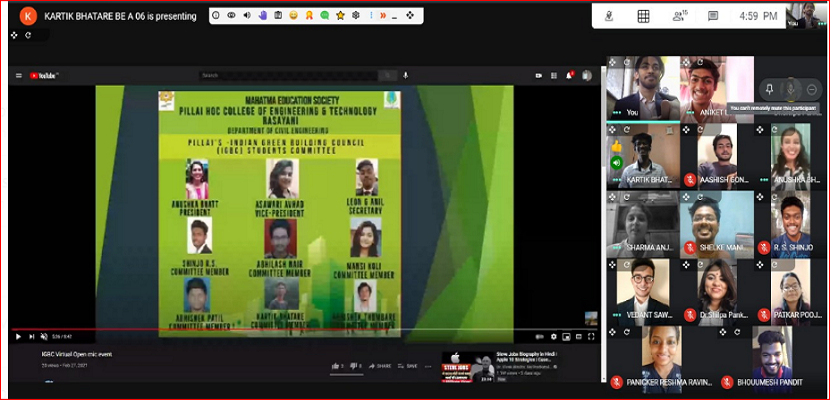Remove participant with the minus circle icon
The image size is (830, 400).
pos(811,89)
